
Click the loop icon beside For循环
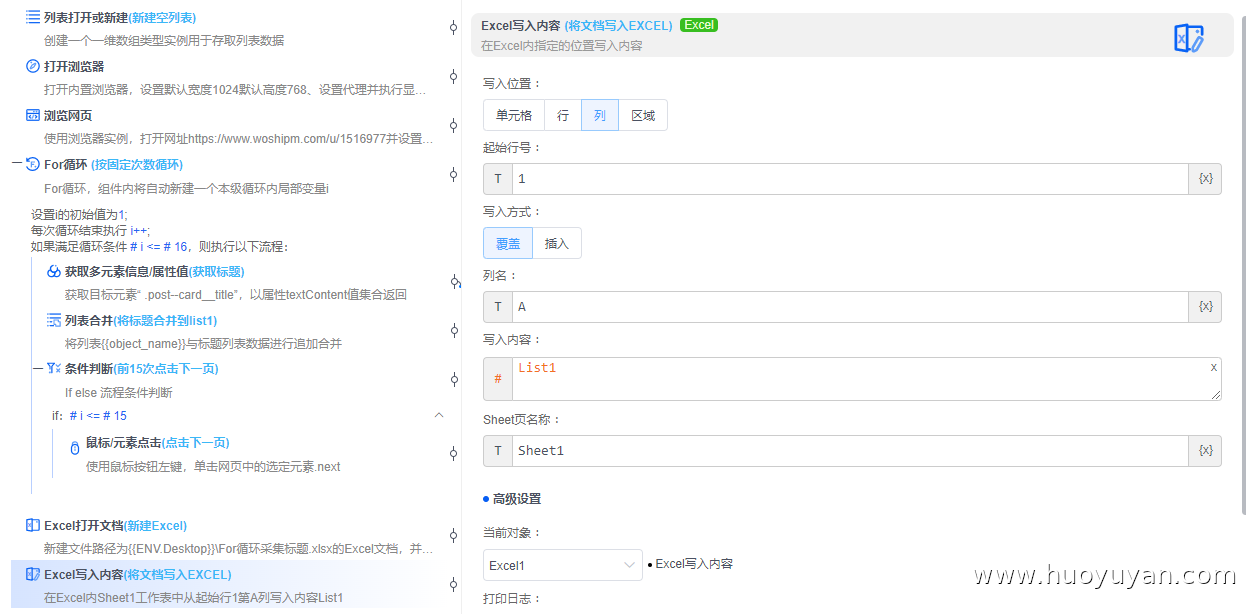point(33,164)
